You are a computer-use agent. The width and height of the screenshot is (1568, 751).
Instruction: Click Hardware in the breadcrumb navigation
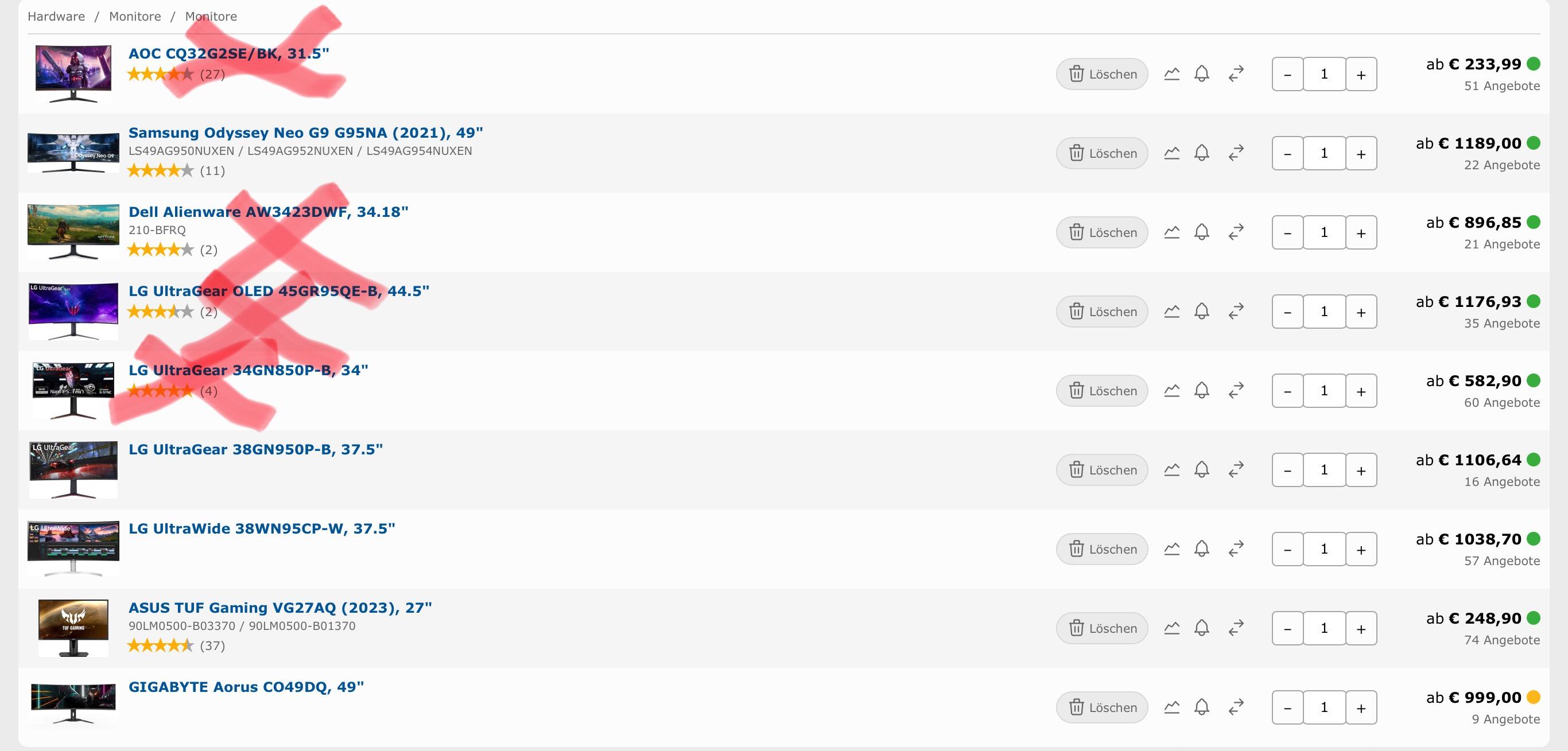pyautogui.click(x=56, y=17)
